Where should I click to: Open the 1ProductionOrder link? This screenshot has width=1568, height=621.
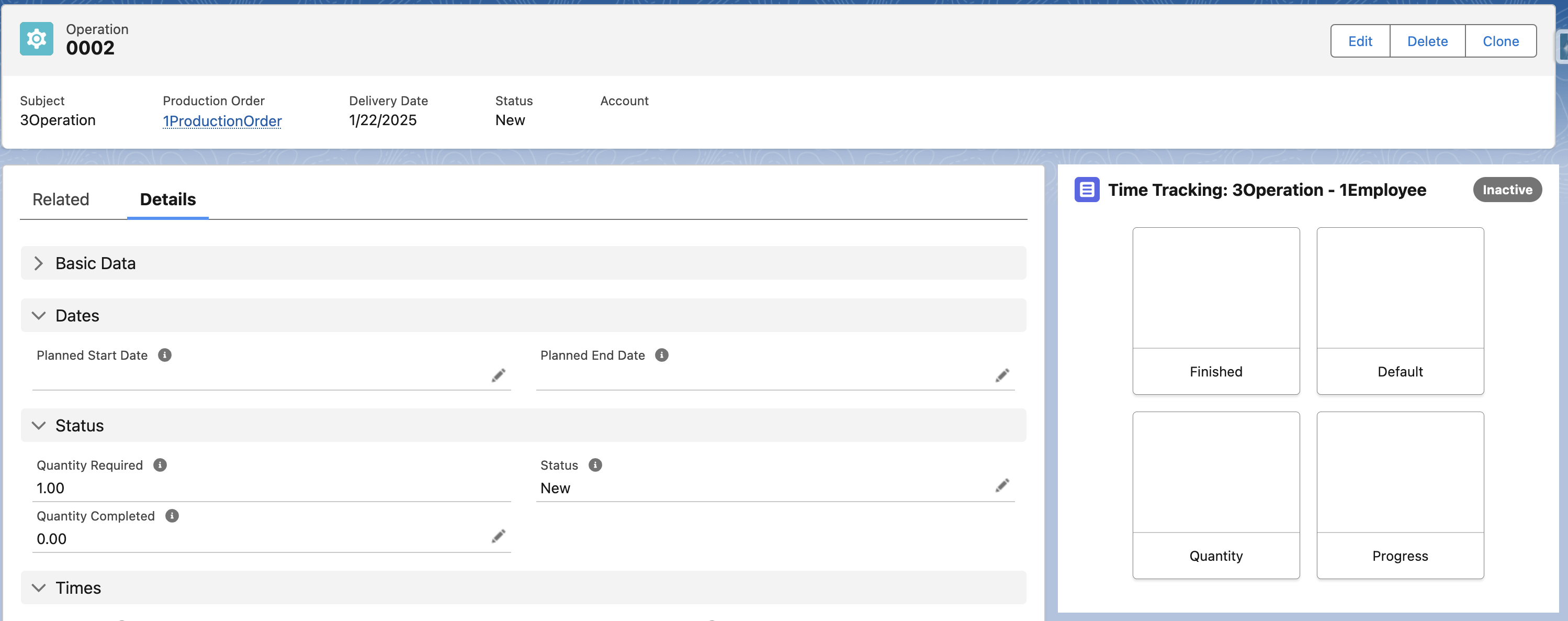pos(221,121)
